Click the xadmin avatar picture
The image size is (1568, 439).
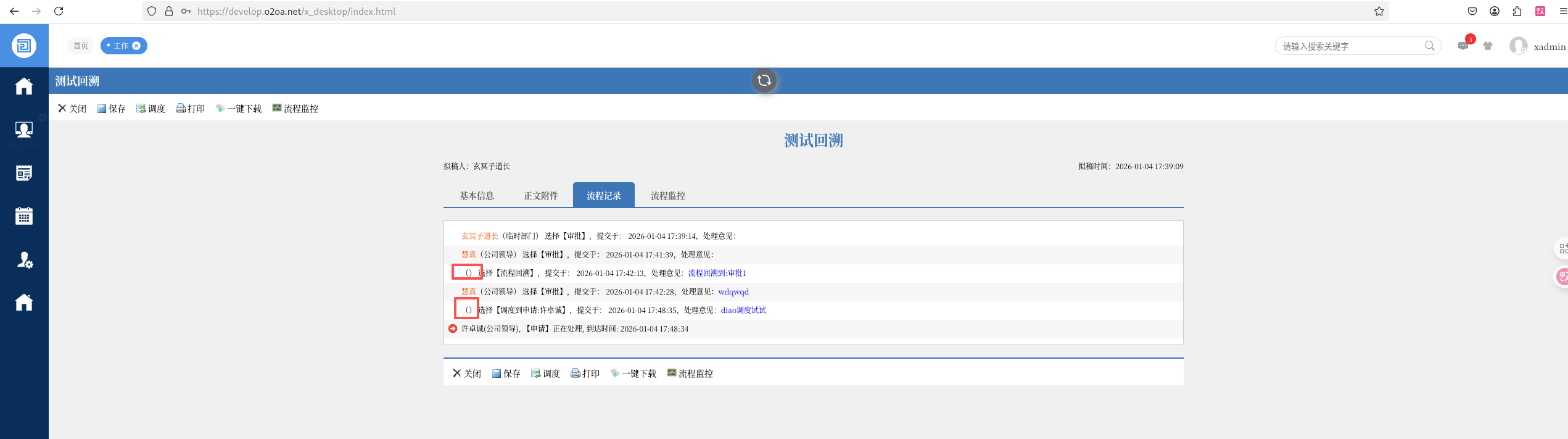(1518, 46)
